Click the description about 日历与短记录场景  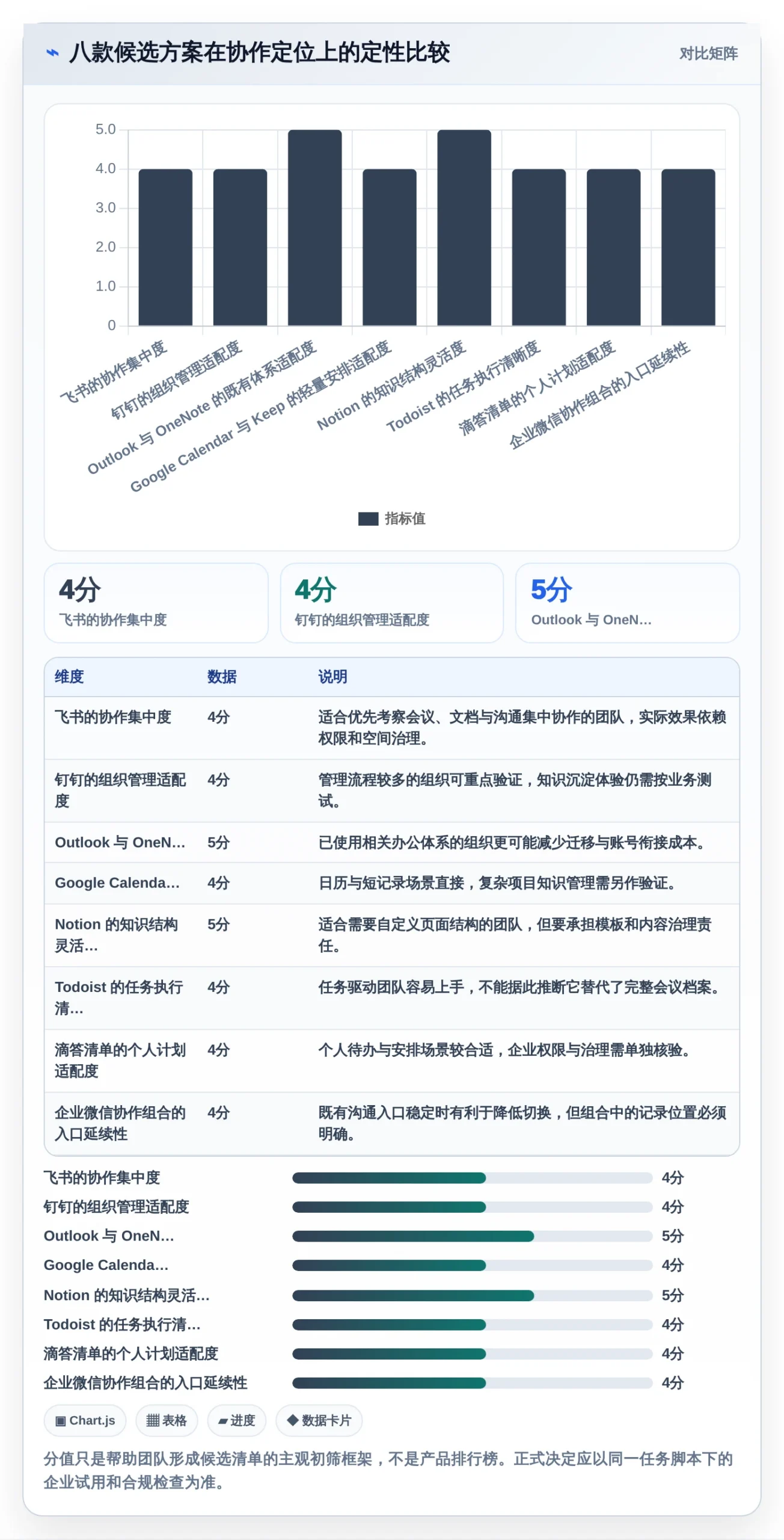(x=499, y=883)
